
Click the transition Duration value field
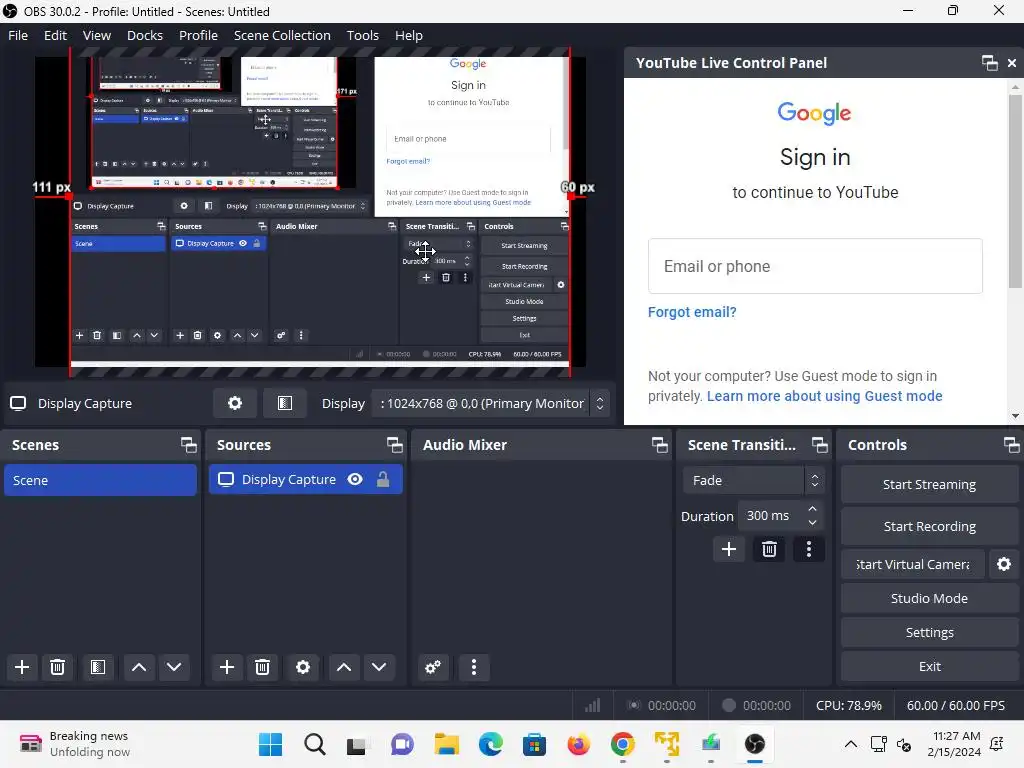click(x=771, y=516)
